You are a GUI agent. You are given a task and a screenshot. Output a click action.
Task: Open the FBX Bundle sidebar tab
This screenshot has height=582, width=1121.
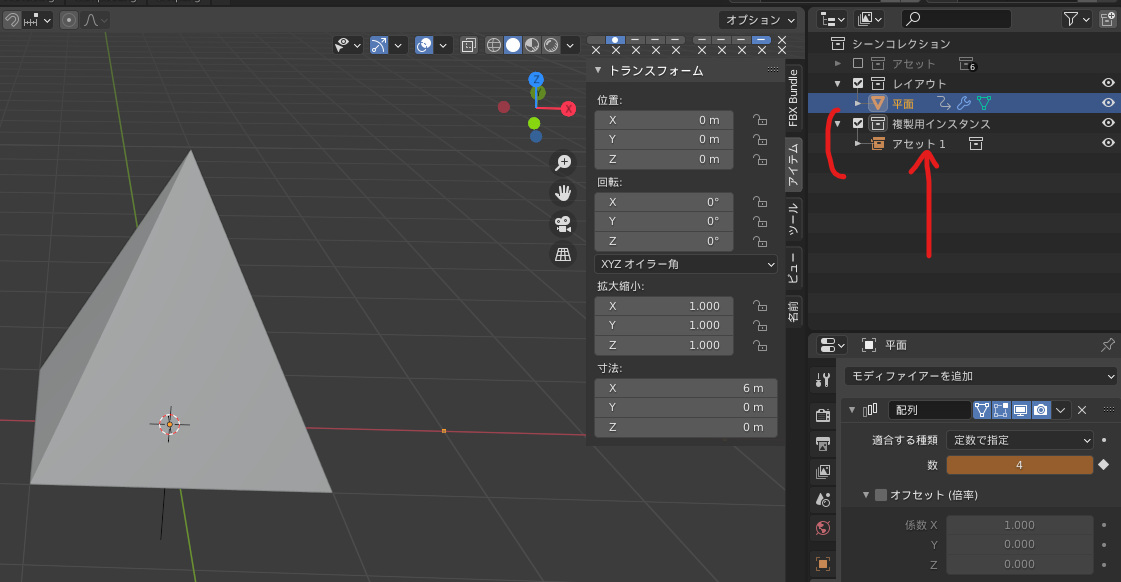[793, 97]
